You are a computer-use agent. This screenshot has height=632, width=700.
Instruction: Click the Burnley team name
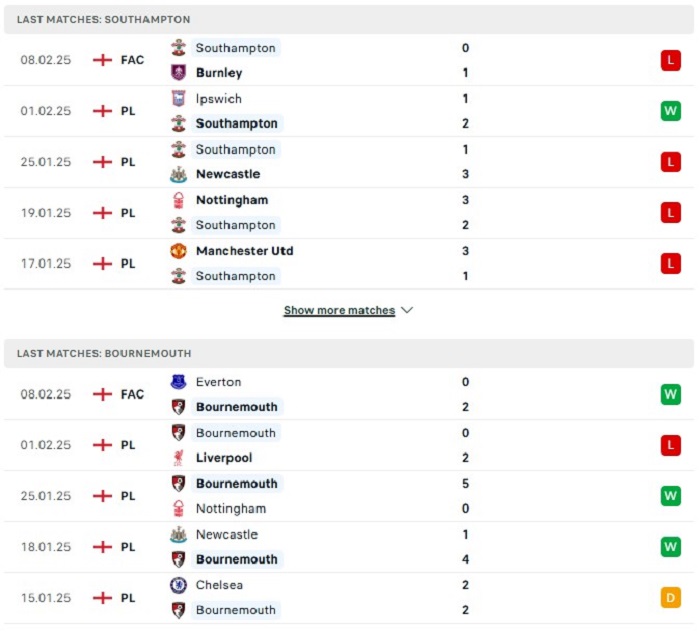click(219, 73)
